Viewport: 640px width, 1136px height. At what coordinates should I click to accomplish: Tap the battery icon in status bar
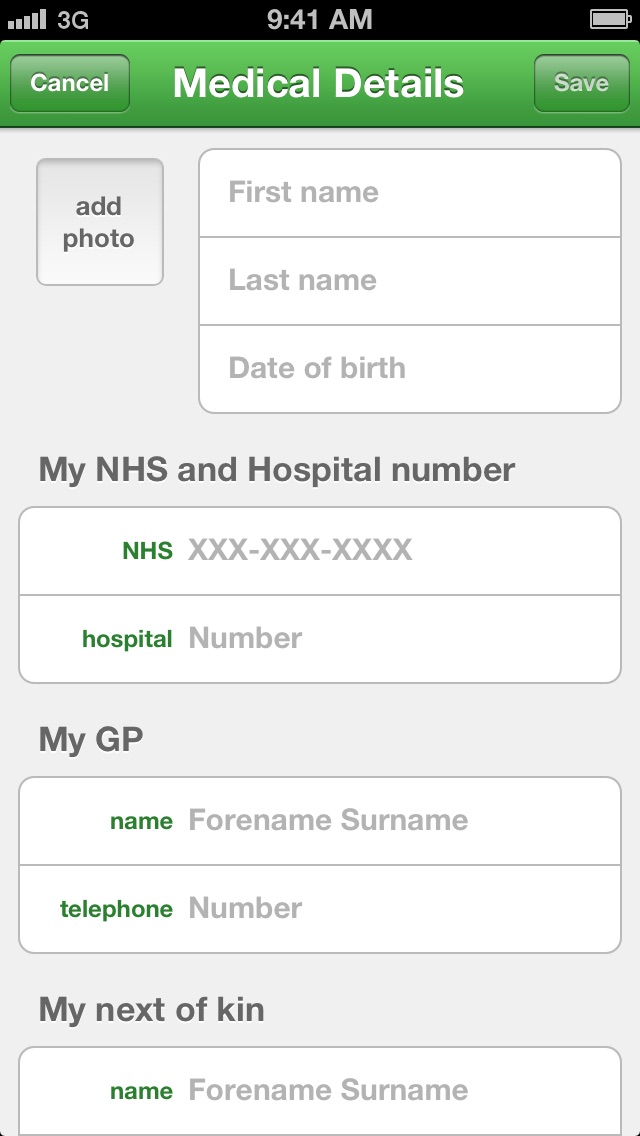(609, 19)
